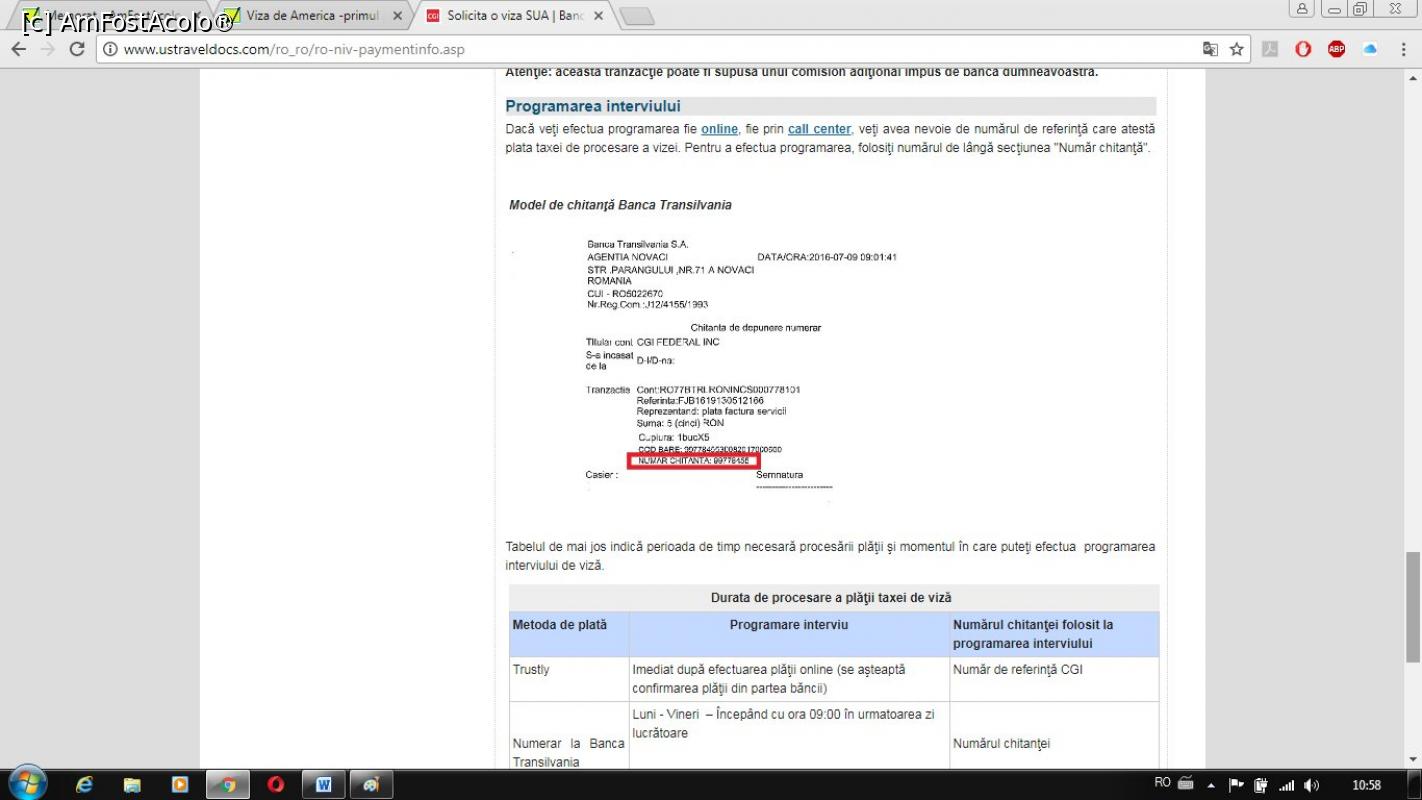The image size is (1422, 800).
Task: Click 'Durata de procesare a plății taxei de viză' title
Action: pos(831,598)
